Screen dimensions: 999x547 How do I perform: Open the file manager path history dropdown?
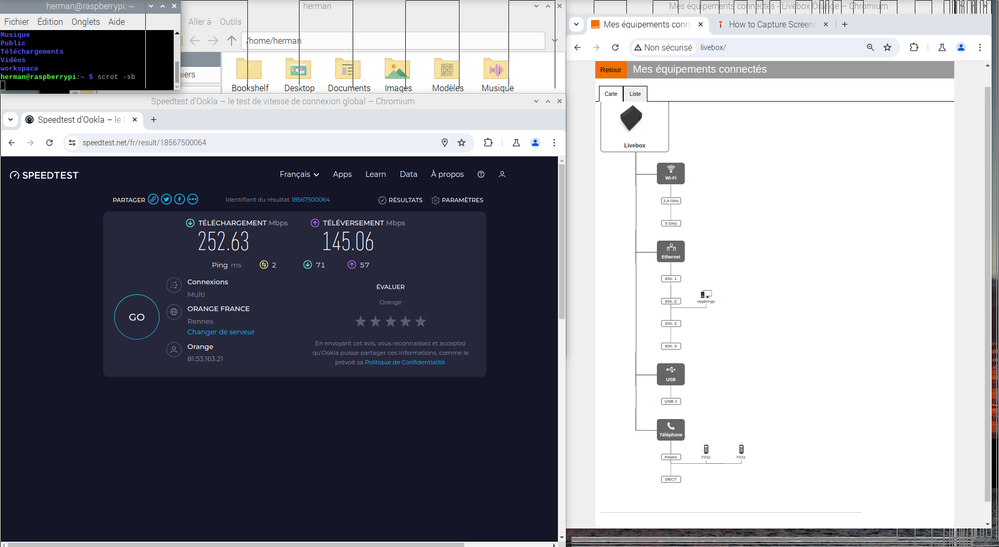tap(554, 41)
